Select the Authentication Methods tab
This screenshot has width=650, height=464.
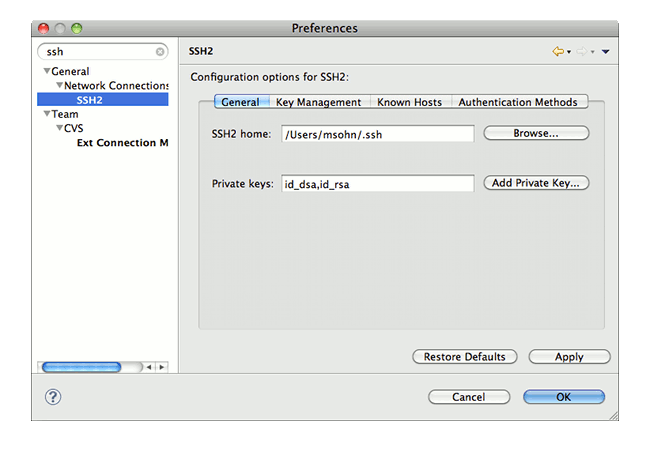(x=517, y=102)
